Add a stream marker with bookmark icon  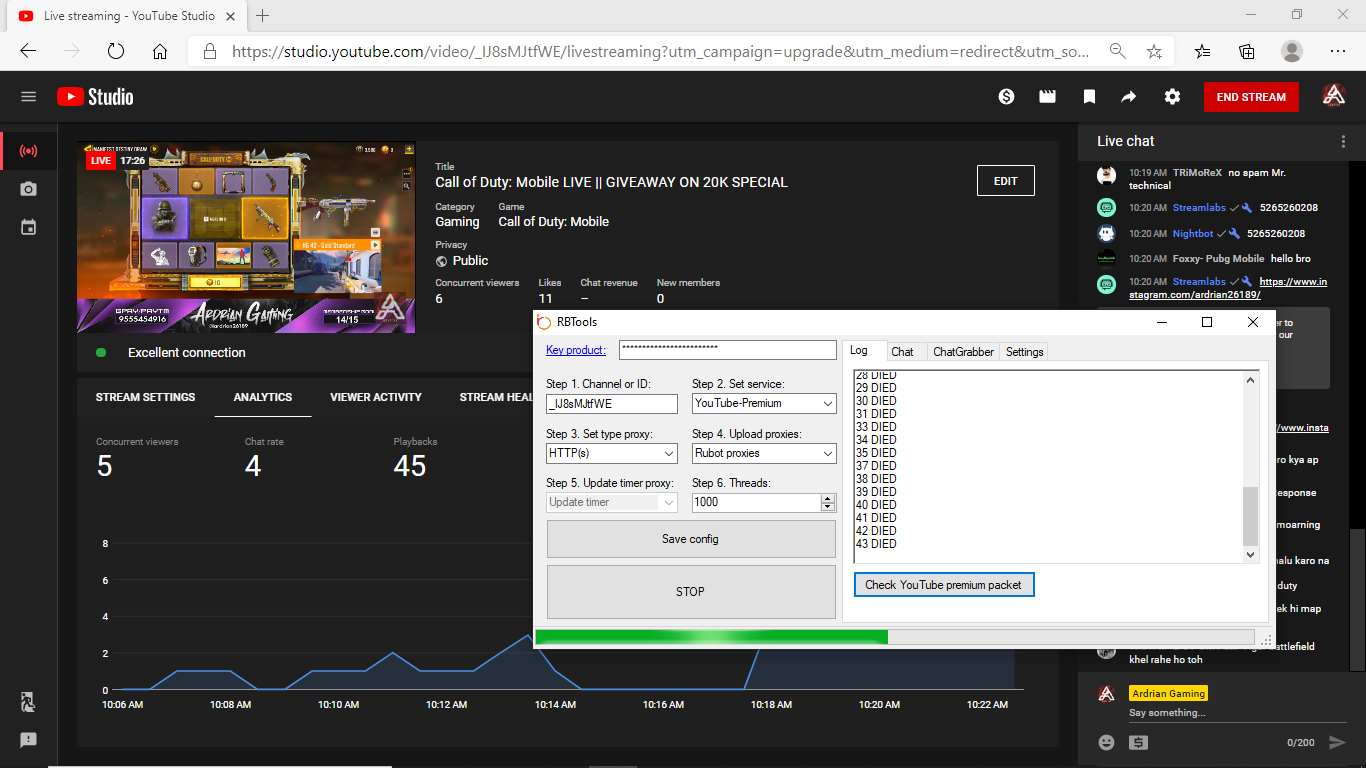pos(1089,97)
